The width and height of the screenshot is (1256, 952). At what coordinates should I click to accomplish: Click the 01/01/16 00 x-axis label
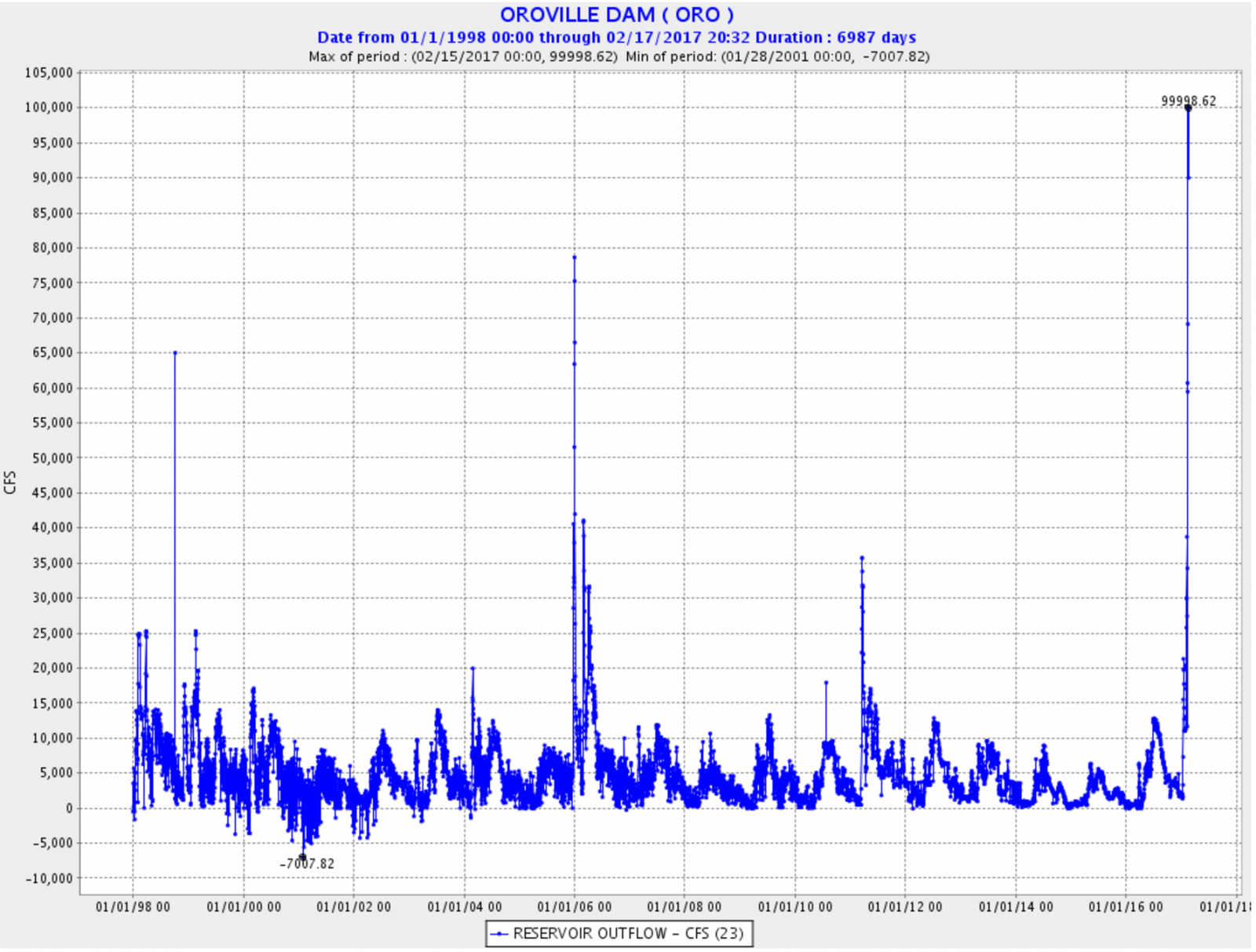1126,906
